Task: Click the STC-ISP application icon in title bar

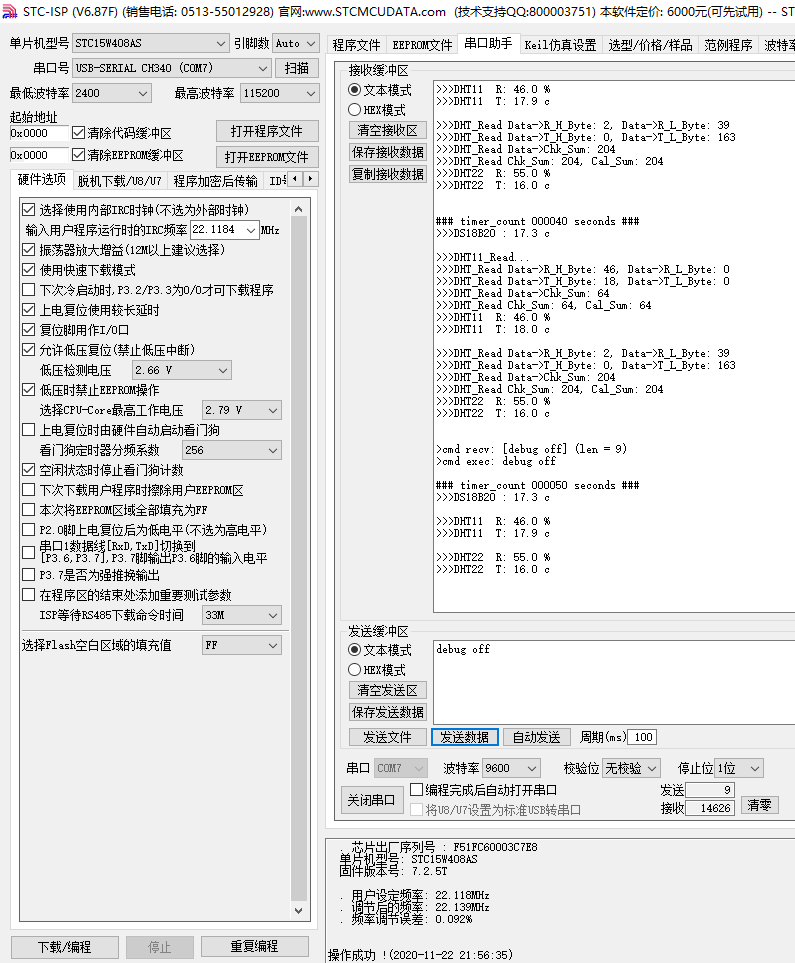Action: coord(9,11)
